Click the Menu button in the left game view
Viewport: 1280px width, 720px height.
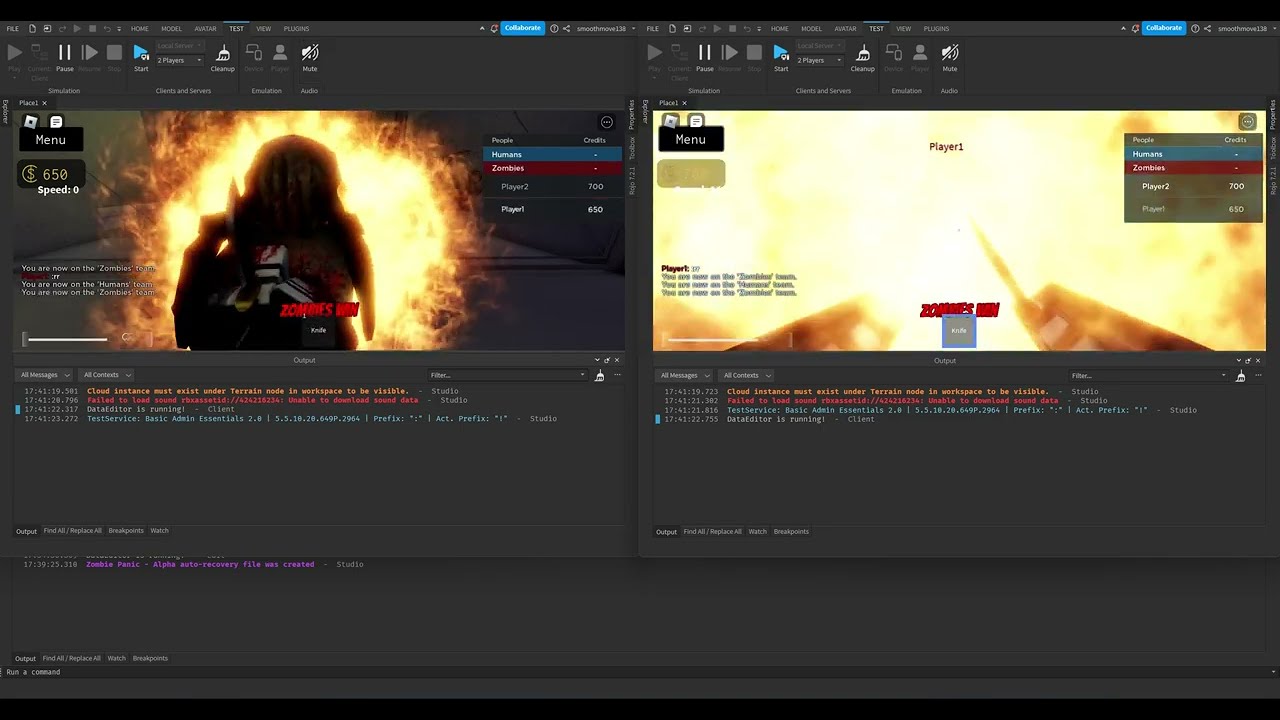[x=51, y=140]
